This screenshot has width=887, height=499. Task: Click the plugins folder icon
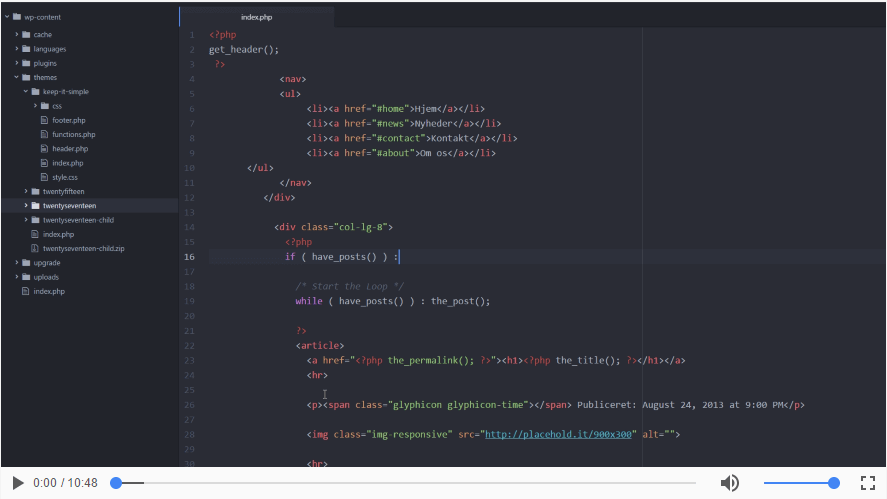tap(26, 63)
